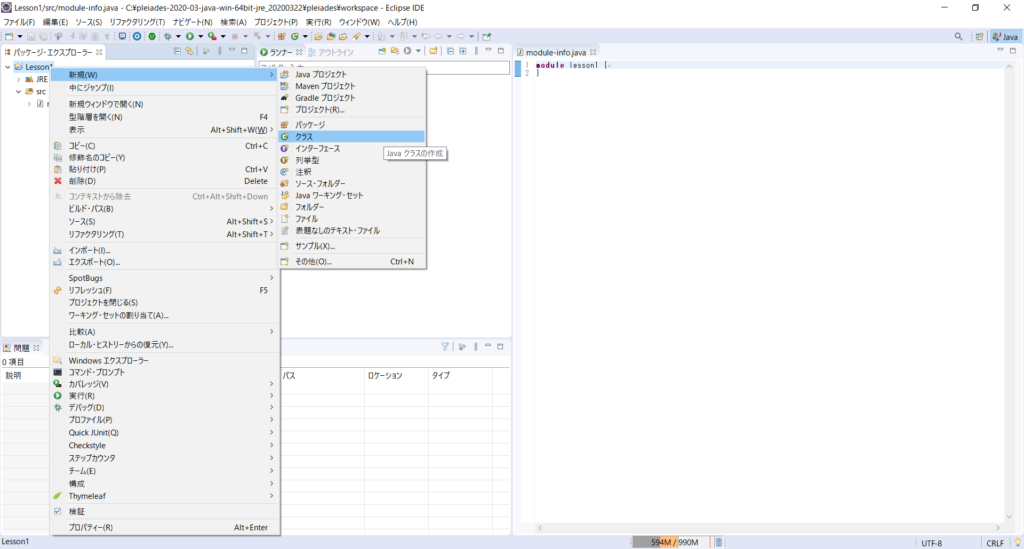Select Problems (問題) view tab

click(x=22, y=348)
